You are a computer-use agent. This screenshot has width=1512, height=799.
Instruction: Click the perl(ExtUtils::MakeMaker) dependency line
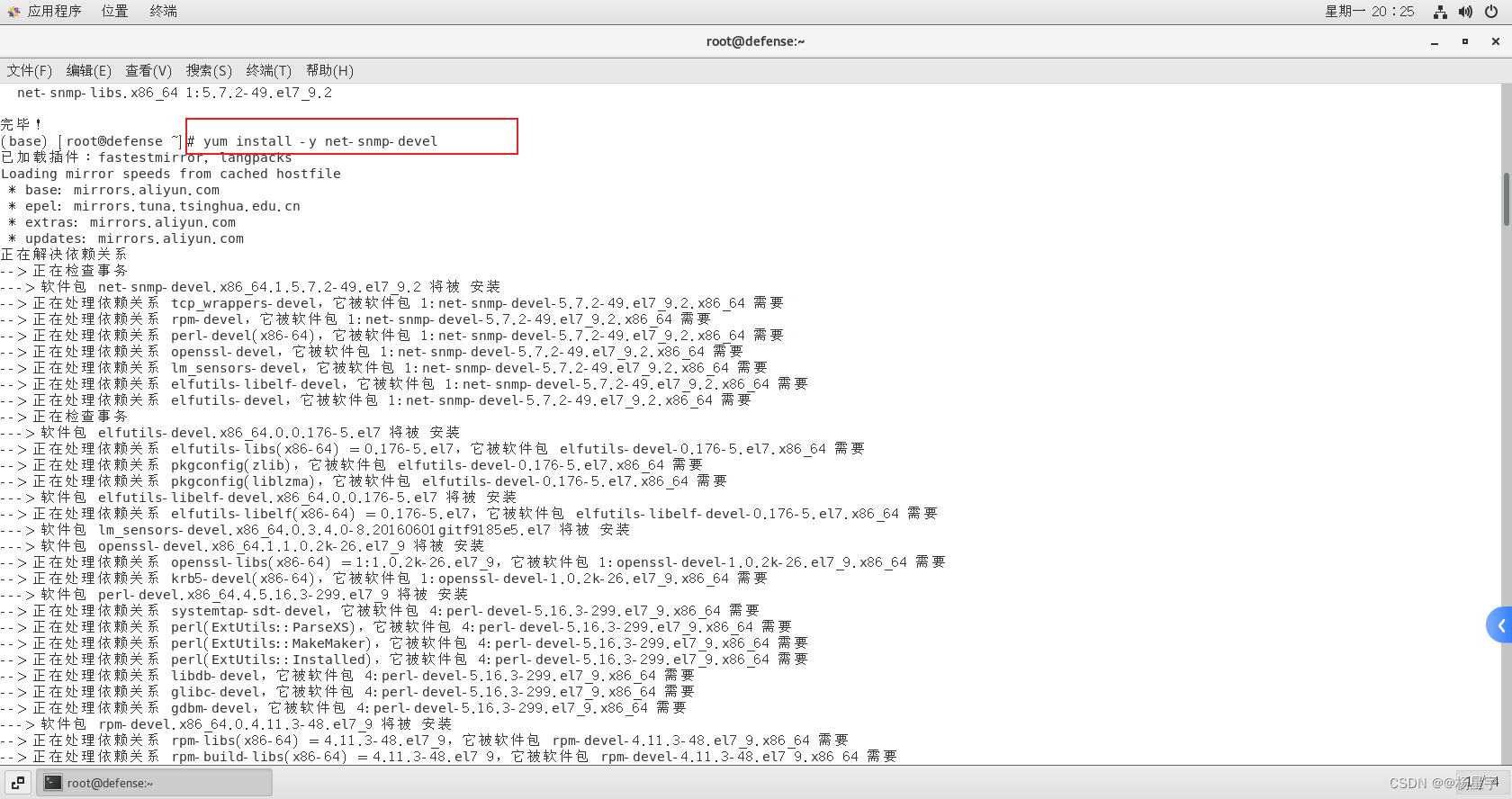point(404,643)
